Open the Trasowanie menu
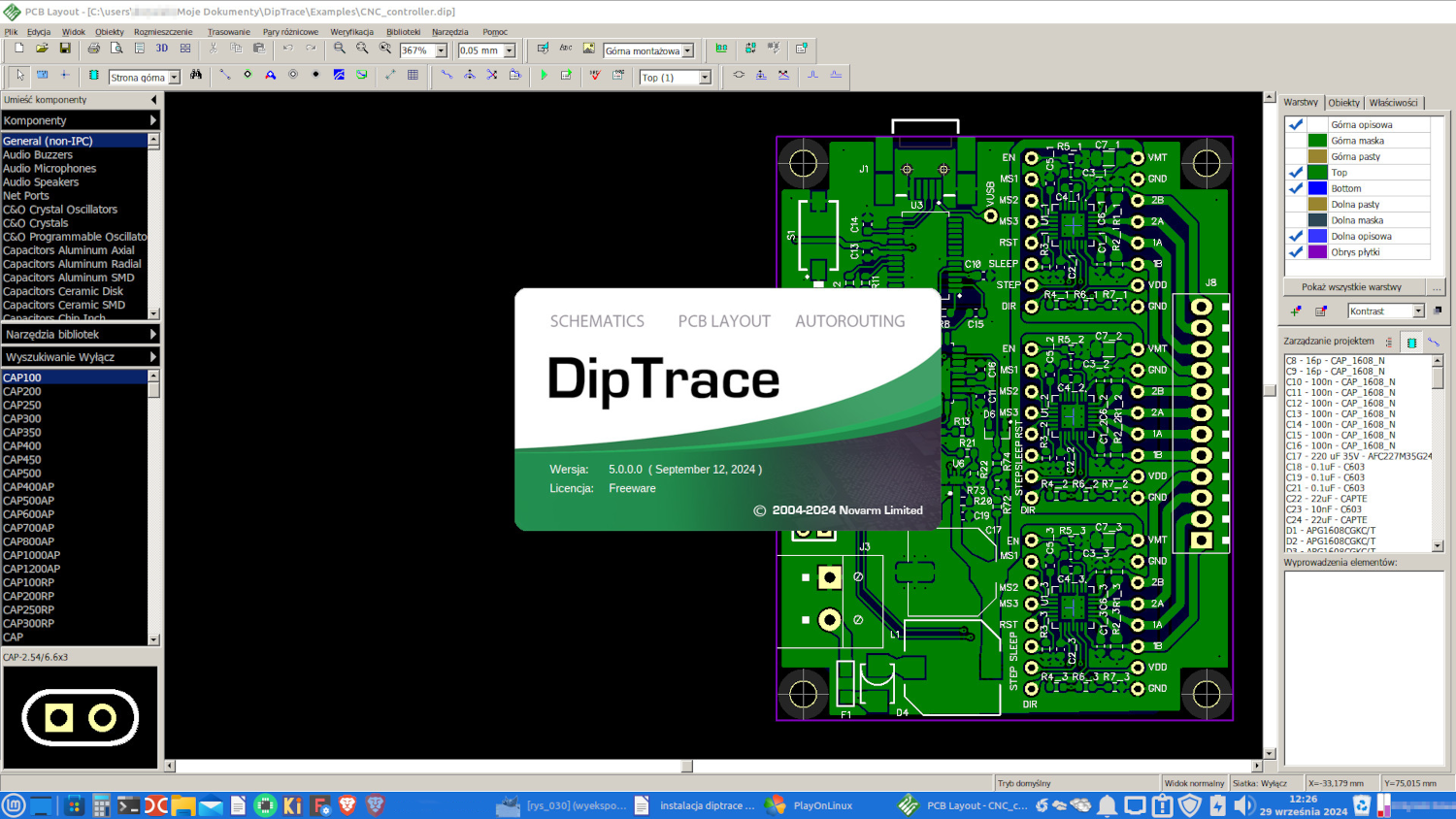This screenshot has height=819, width=1456. tap(229, 31)
